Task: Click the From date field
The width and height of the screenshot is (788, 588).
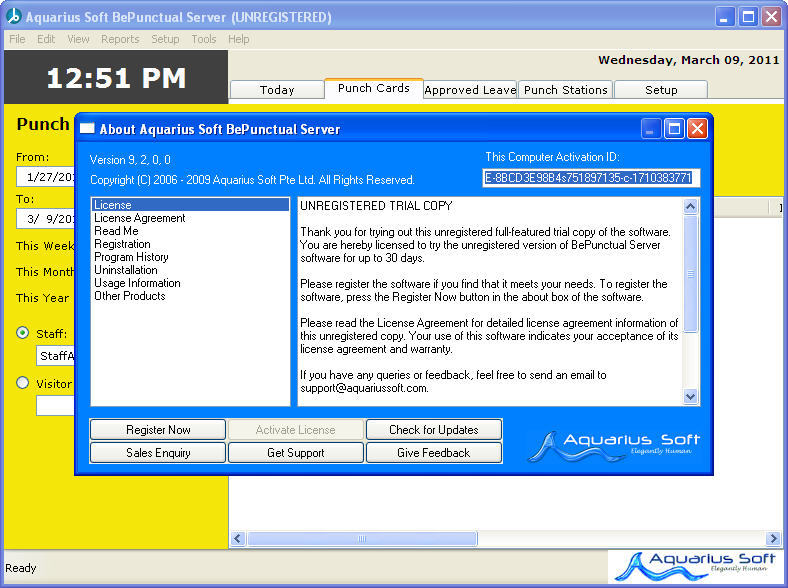Action: (46, 177)
